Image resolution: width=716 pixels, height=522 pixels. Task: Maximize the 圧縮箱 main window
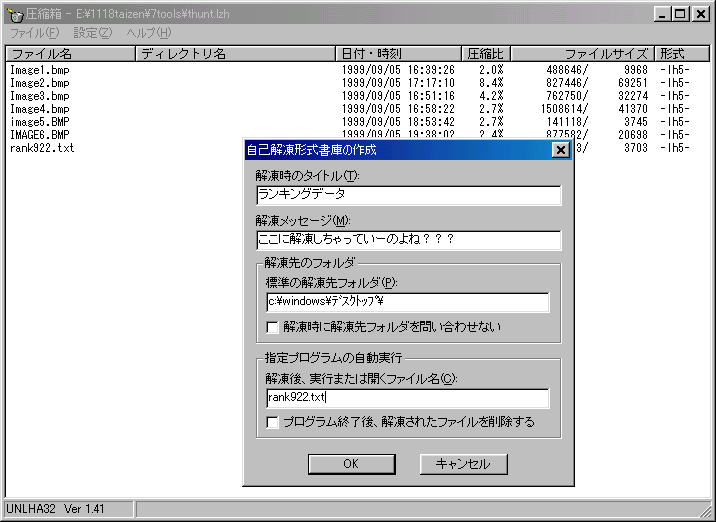(681, 14)
